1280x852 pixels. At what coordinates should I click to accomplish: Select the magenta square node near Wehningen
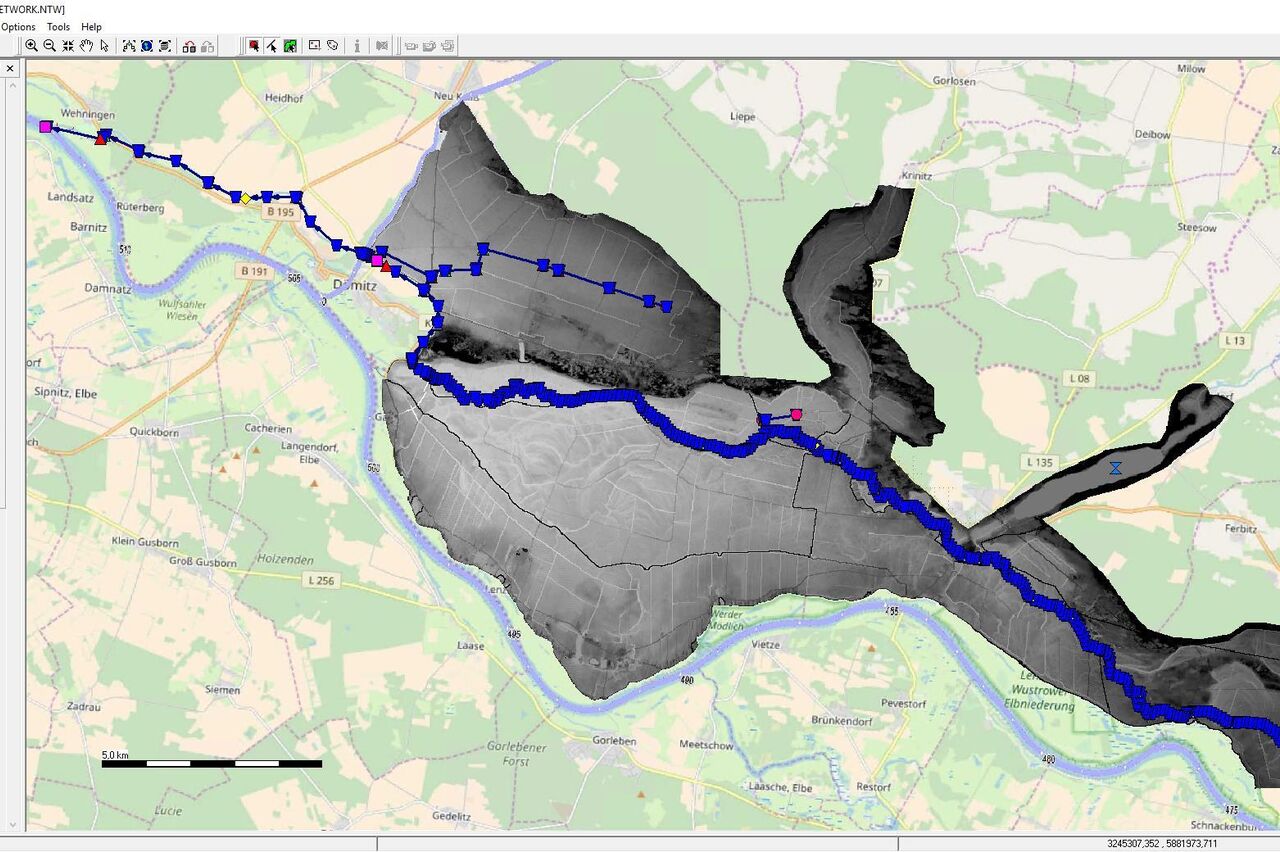click(45, 126)
